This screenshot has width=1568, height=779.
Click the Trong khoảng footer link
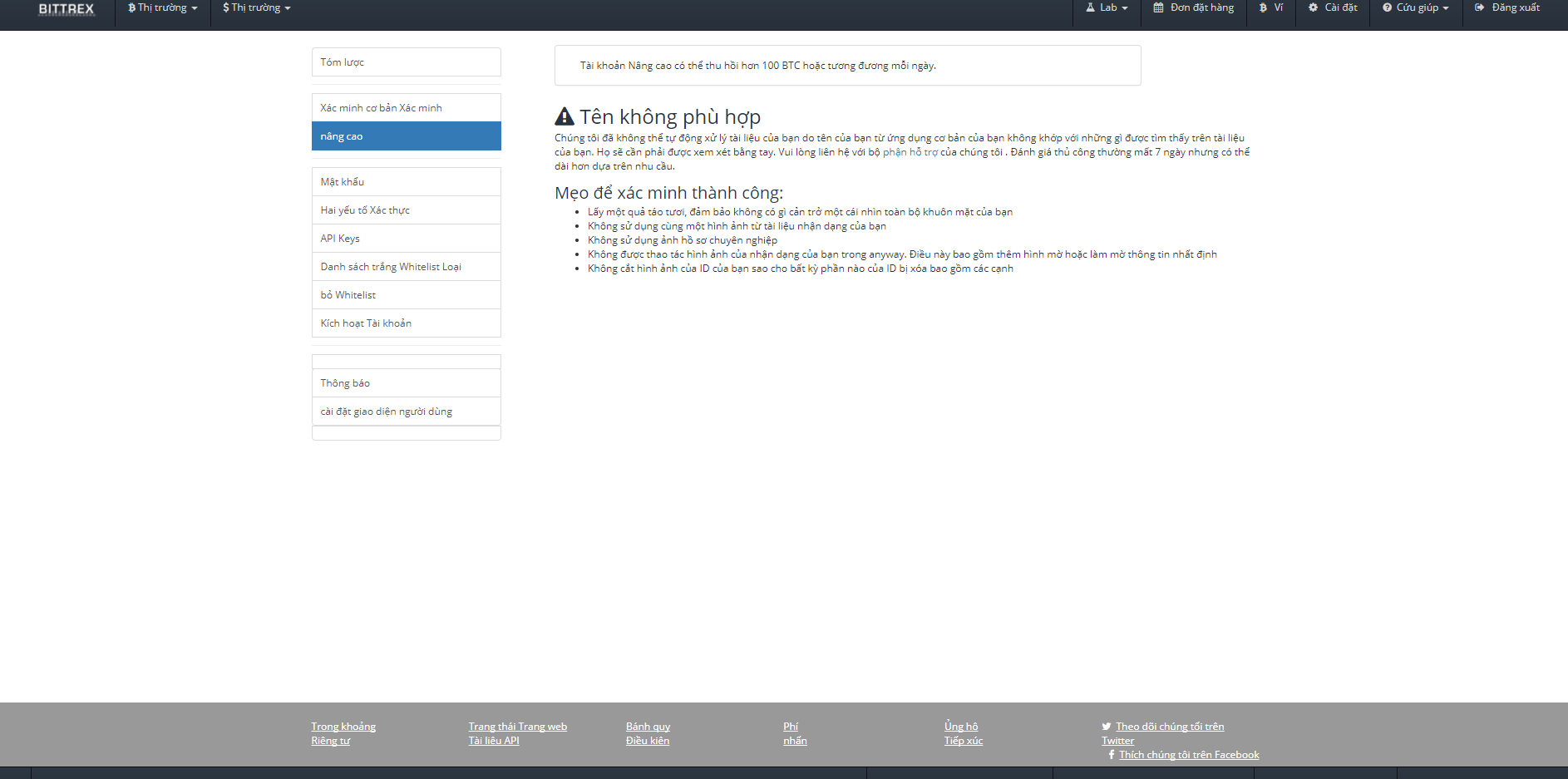[x=343, y=727]
